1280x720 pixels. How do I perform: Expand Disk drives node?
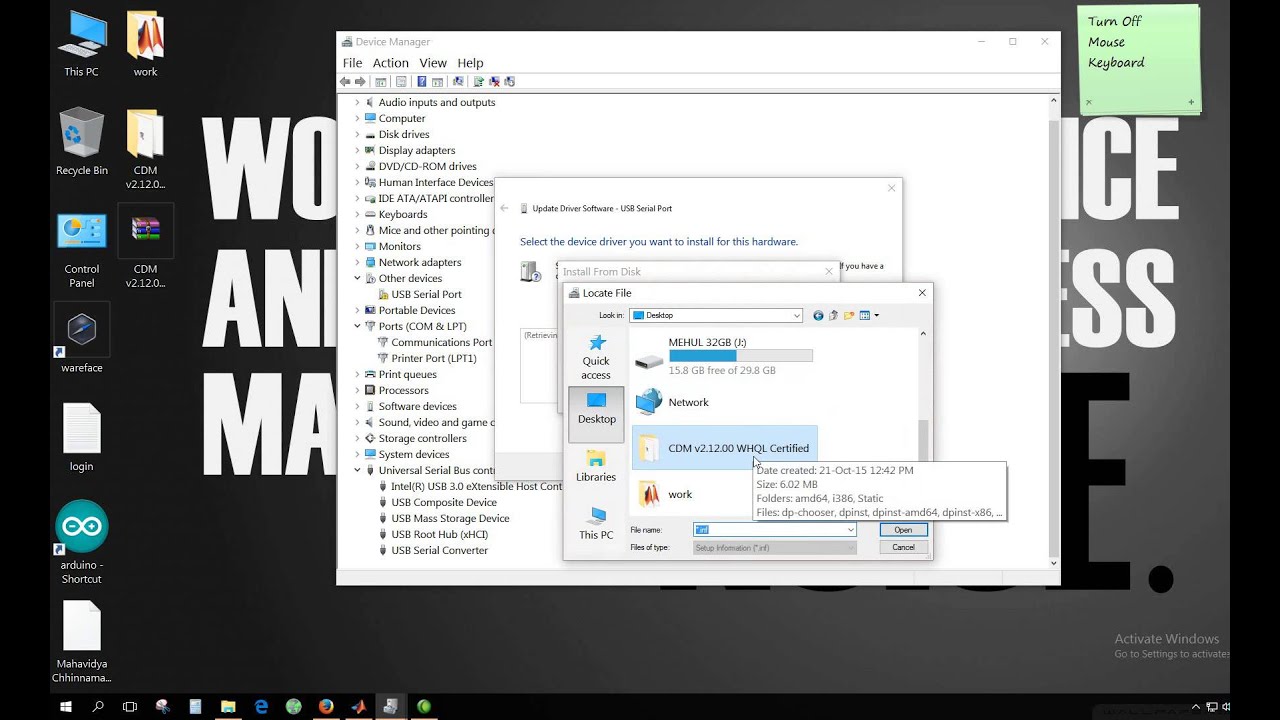357,134
